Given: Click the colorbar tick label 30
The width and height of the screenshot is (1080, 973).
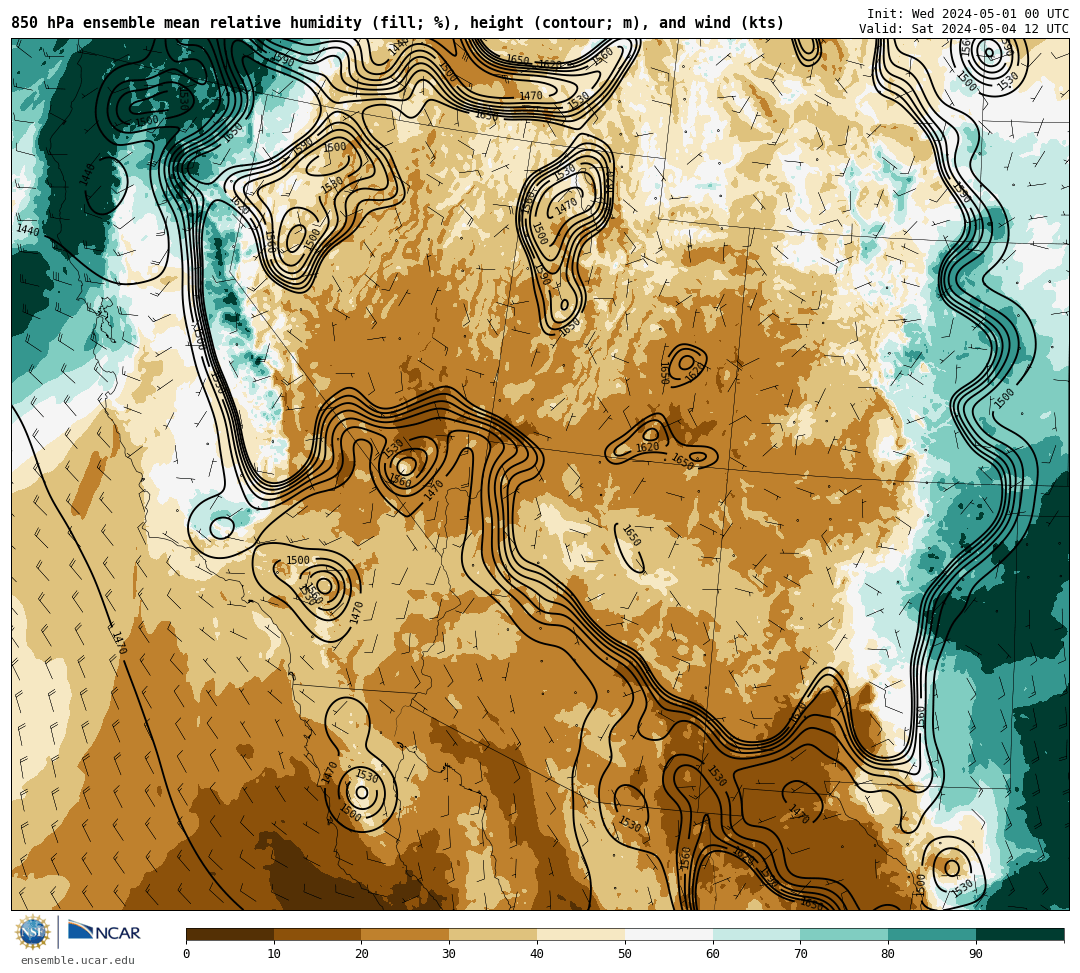Looking at the screenshot, I should [x=449, y=954].
